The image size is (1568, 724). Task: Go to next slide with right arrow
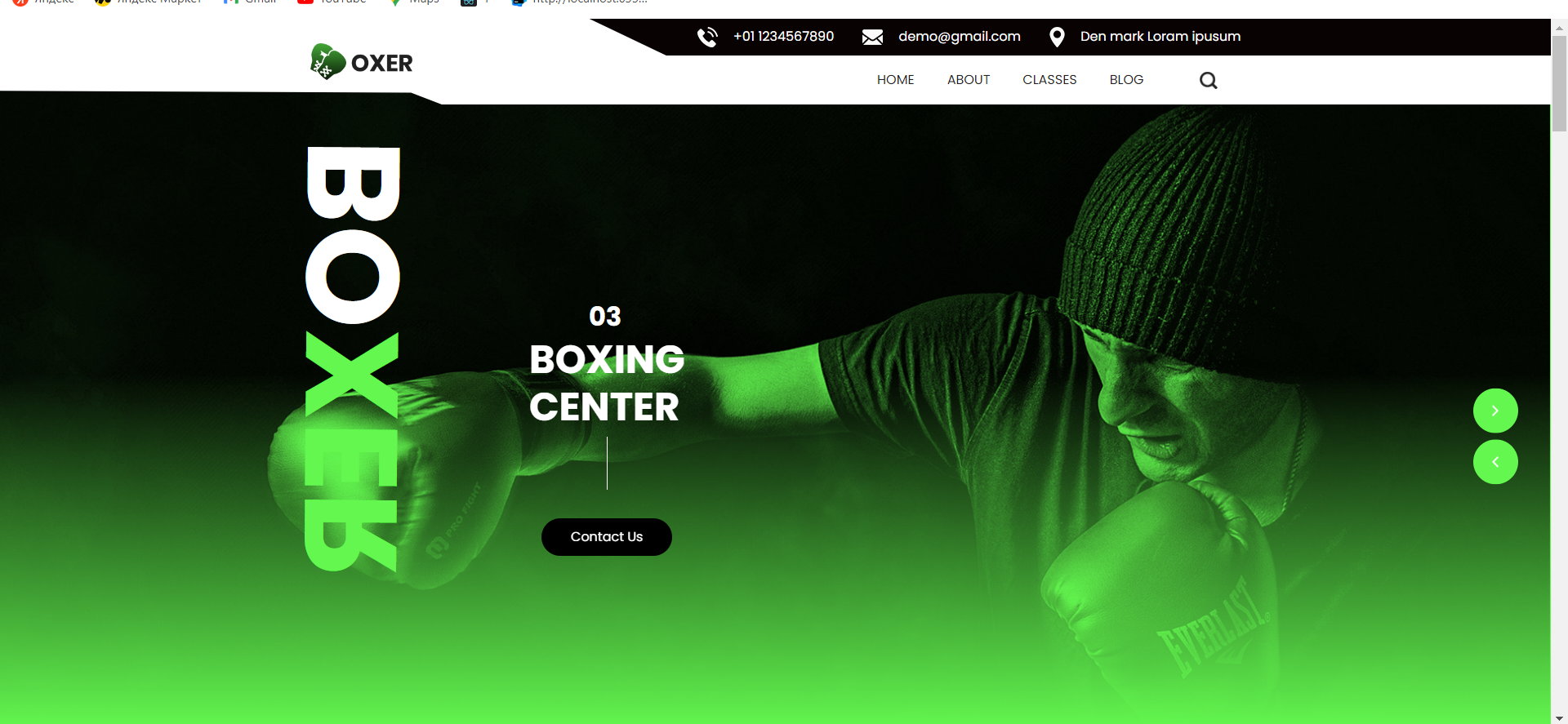[1495, 411]
